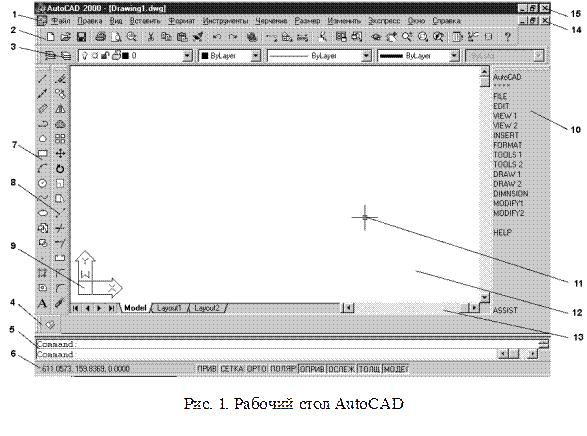Open the Черчение menu
The width and height of the screenshot is (587, 436).
[x=271, y=21]
